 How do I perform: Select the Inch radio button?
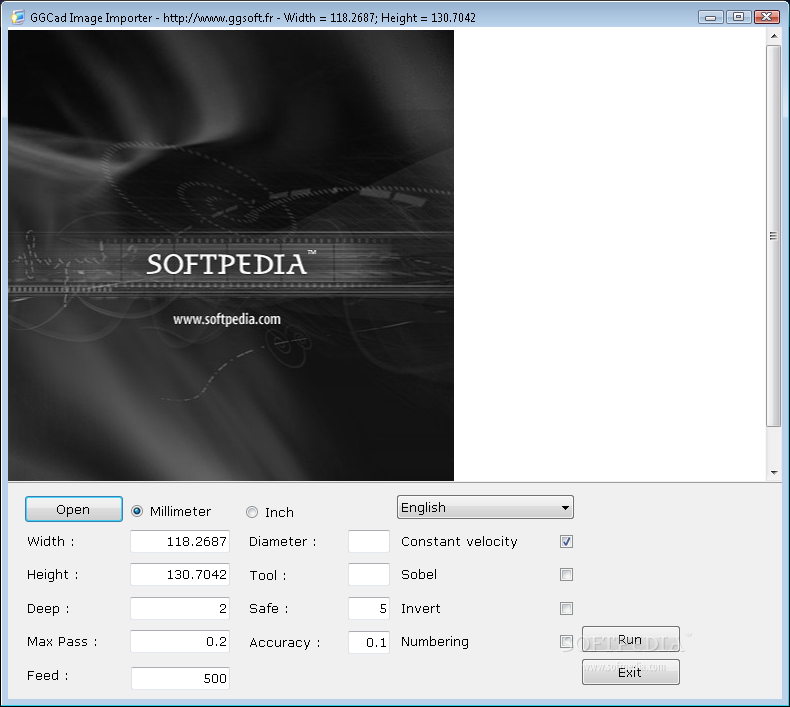252,512
